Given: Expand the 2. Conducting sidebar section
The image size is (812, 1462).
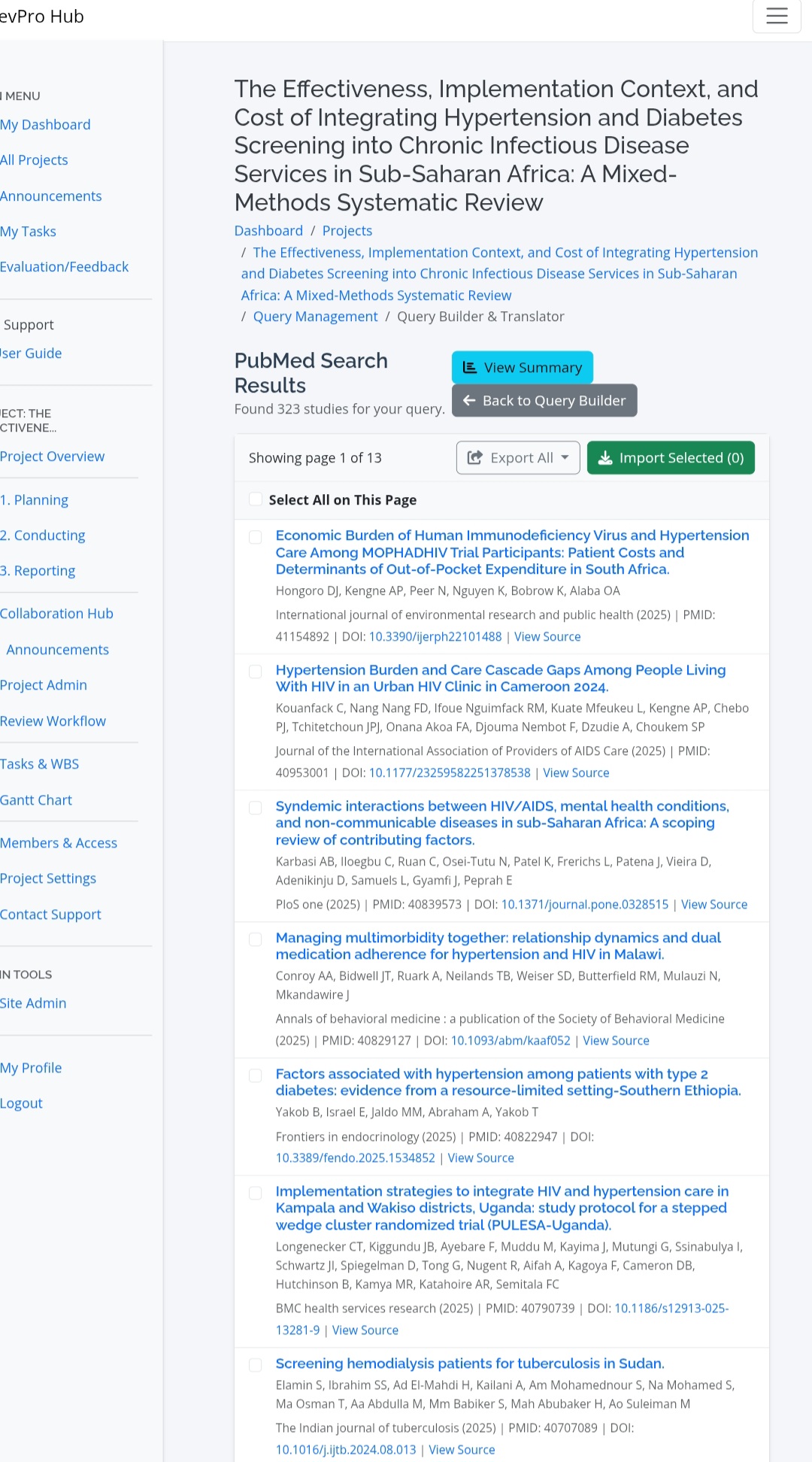Looking at the screenshot, I should pyautogui.click(x=43, y=535).
